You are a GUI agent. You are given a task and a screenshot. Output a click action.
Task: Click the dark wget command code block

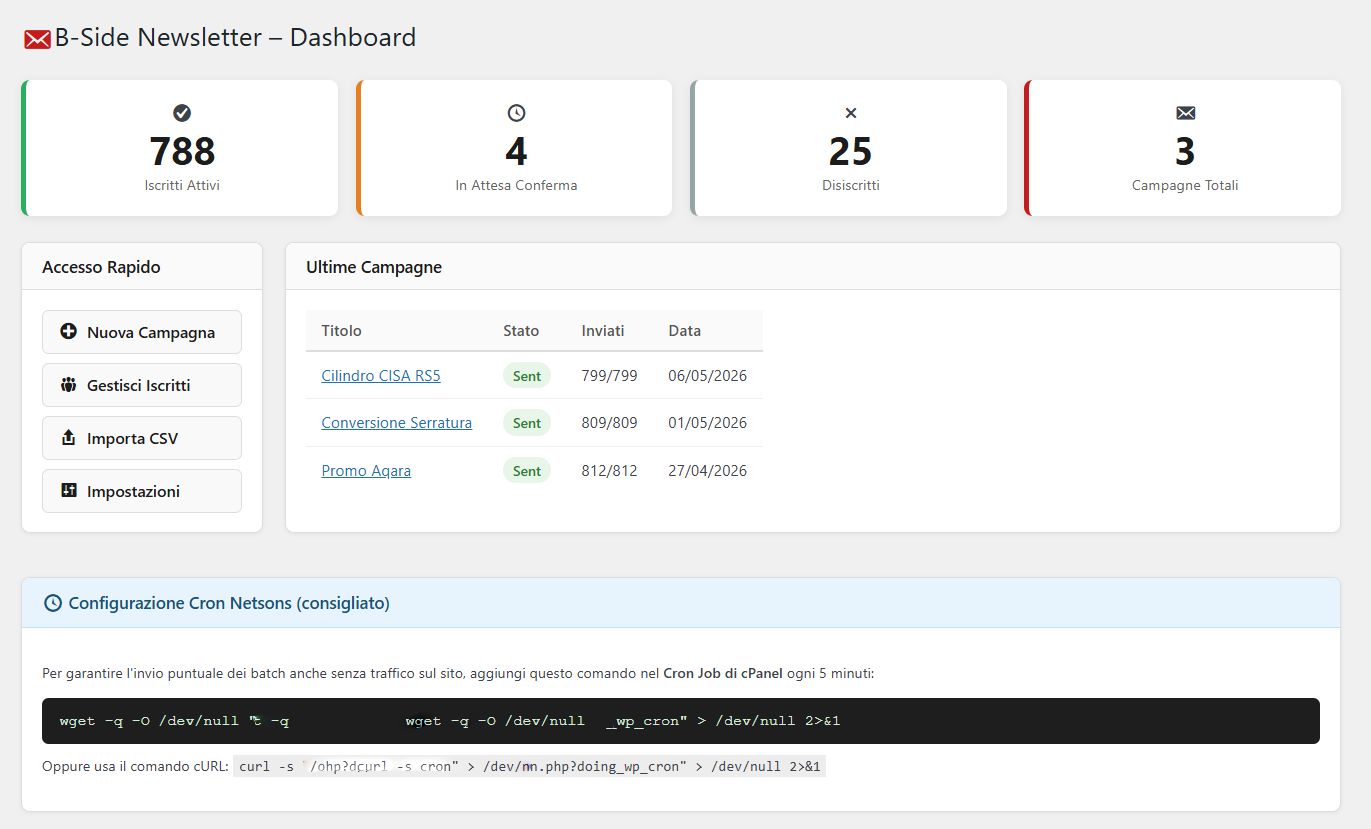click(x=681, y=721)
